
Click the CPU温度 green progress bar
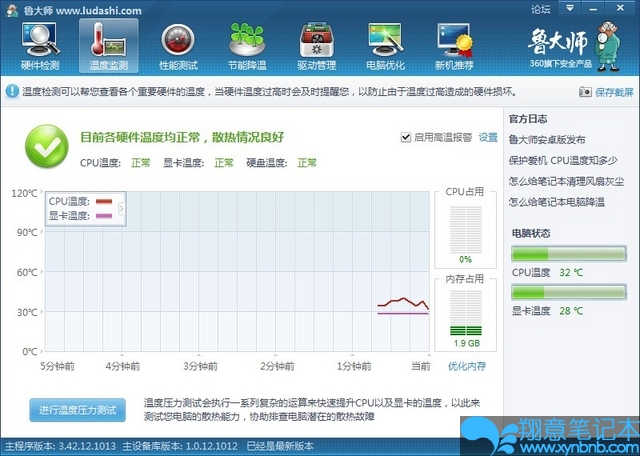coord(569,254)
